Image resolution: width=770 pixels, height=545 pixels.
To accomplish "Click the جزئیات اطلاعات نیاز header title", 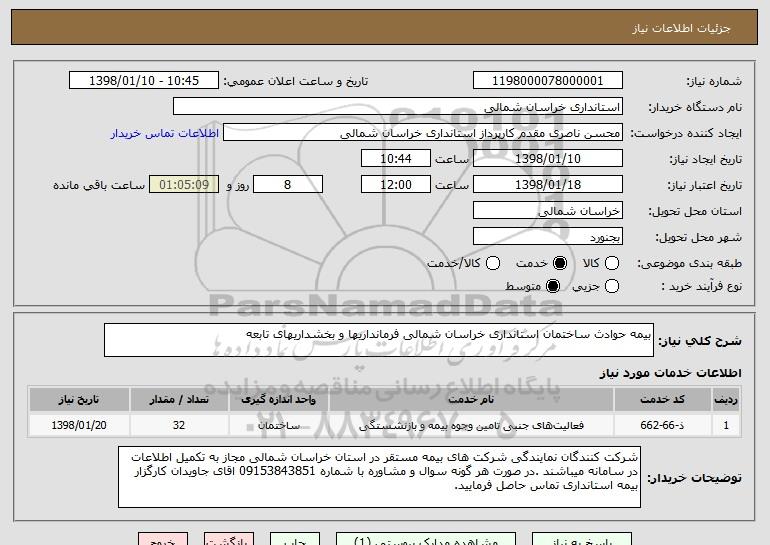I will (x=682, y=28).
